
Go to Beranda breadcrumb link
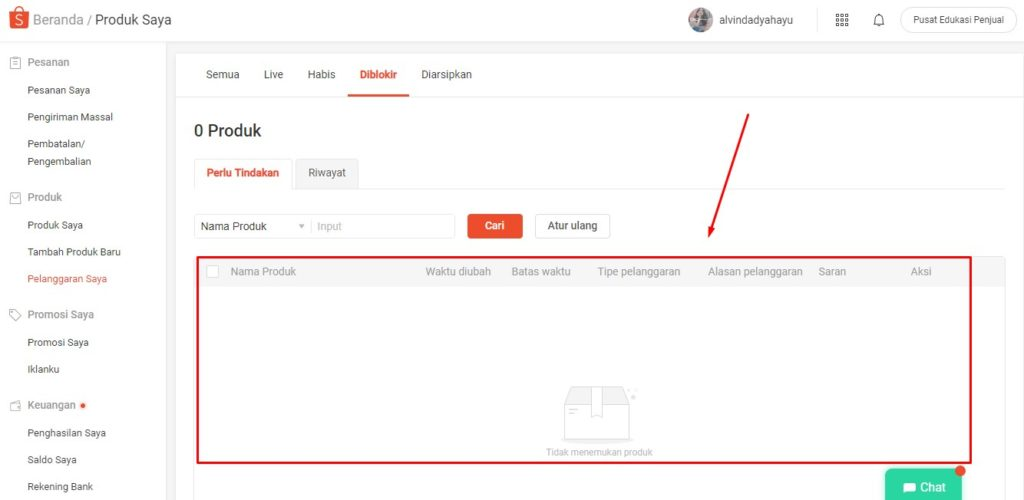(x=58, y=20)
